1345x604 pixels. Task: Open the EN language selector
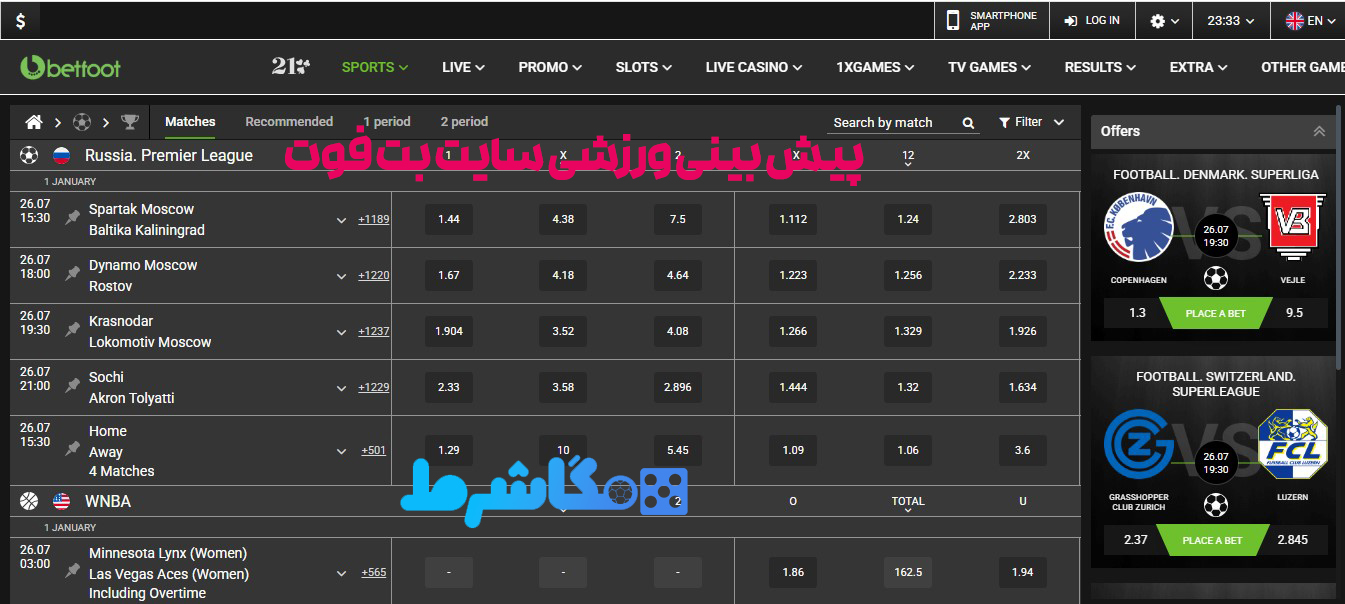(1312, 21)
